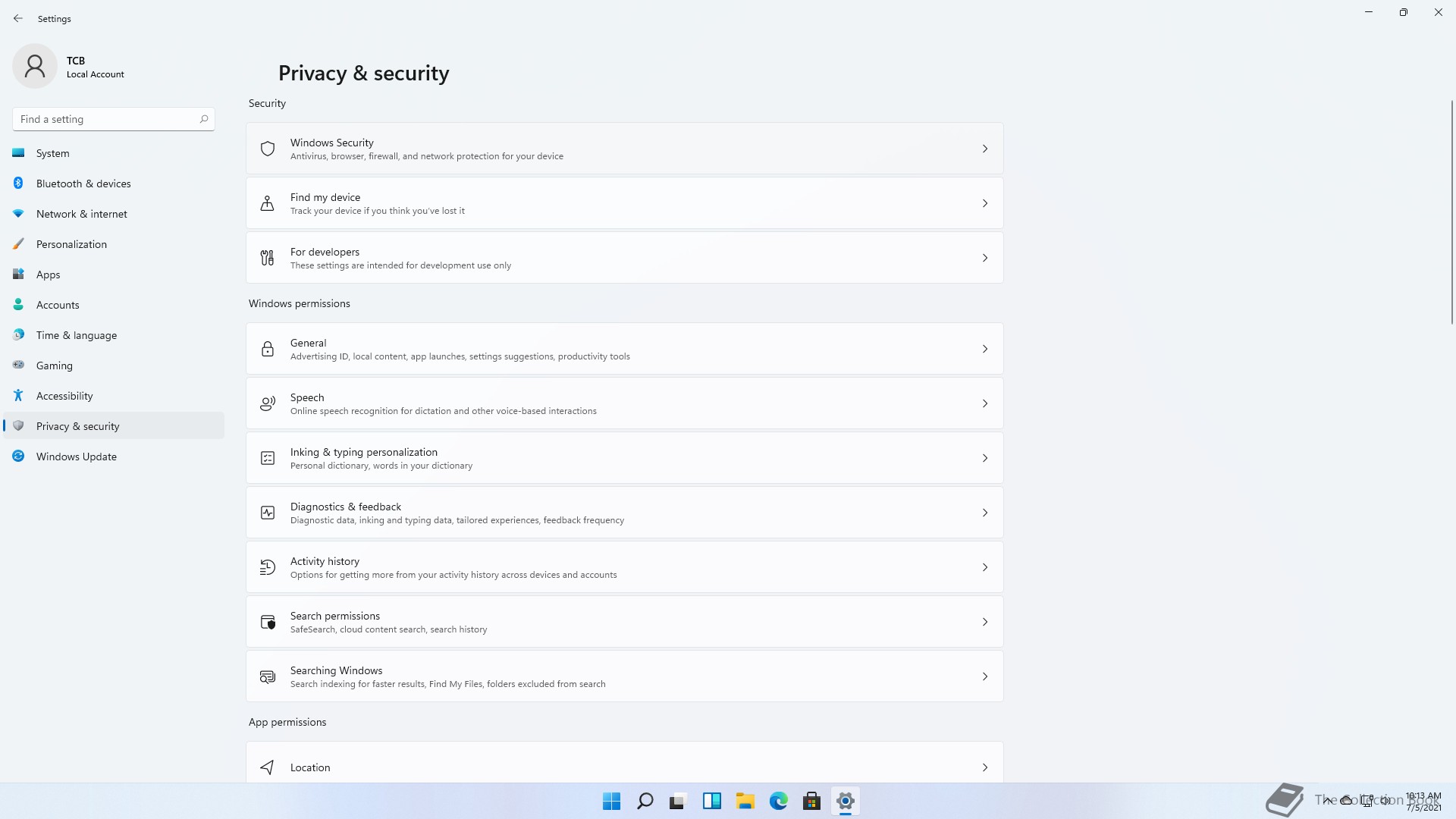Open Task View on the taskbar

[x=678, y=801]
